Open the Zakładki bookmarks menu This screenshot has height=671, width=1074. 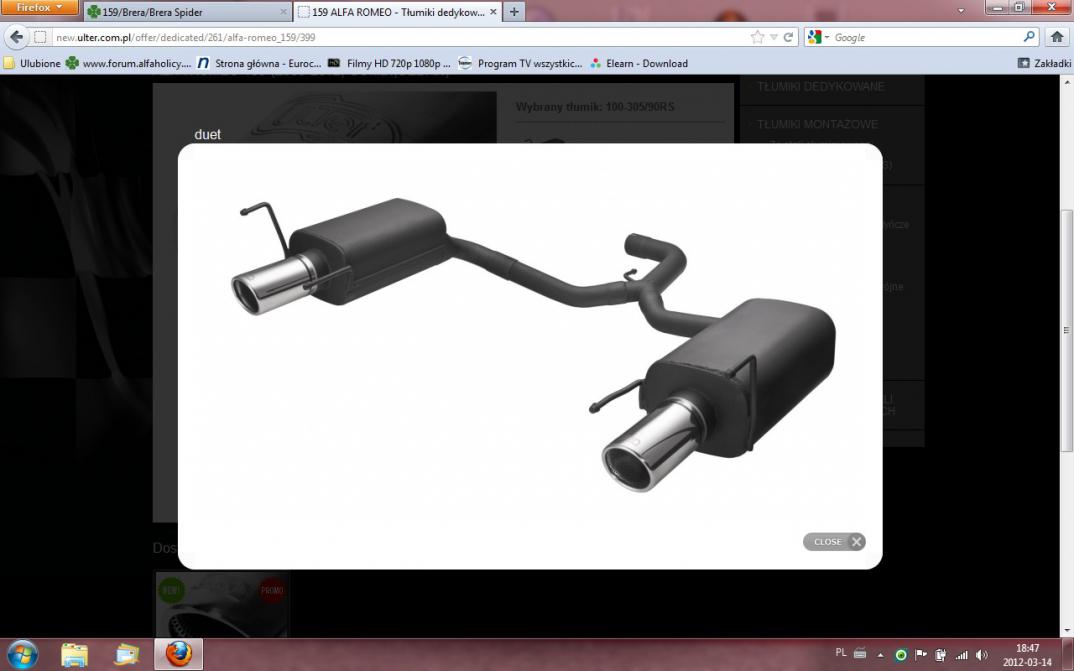tap(1044, 63)
